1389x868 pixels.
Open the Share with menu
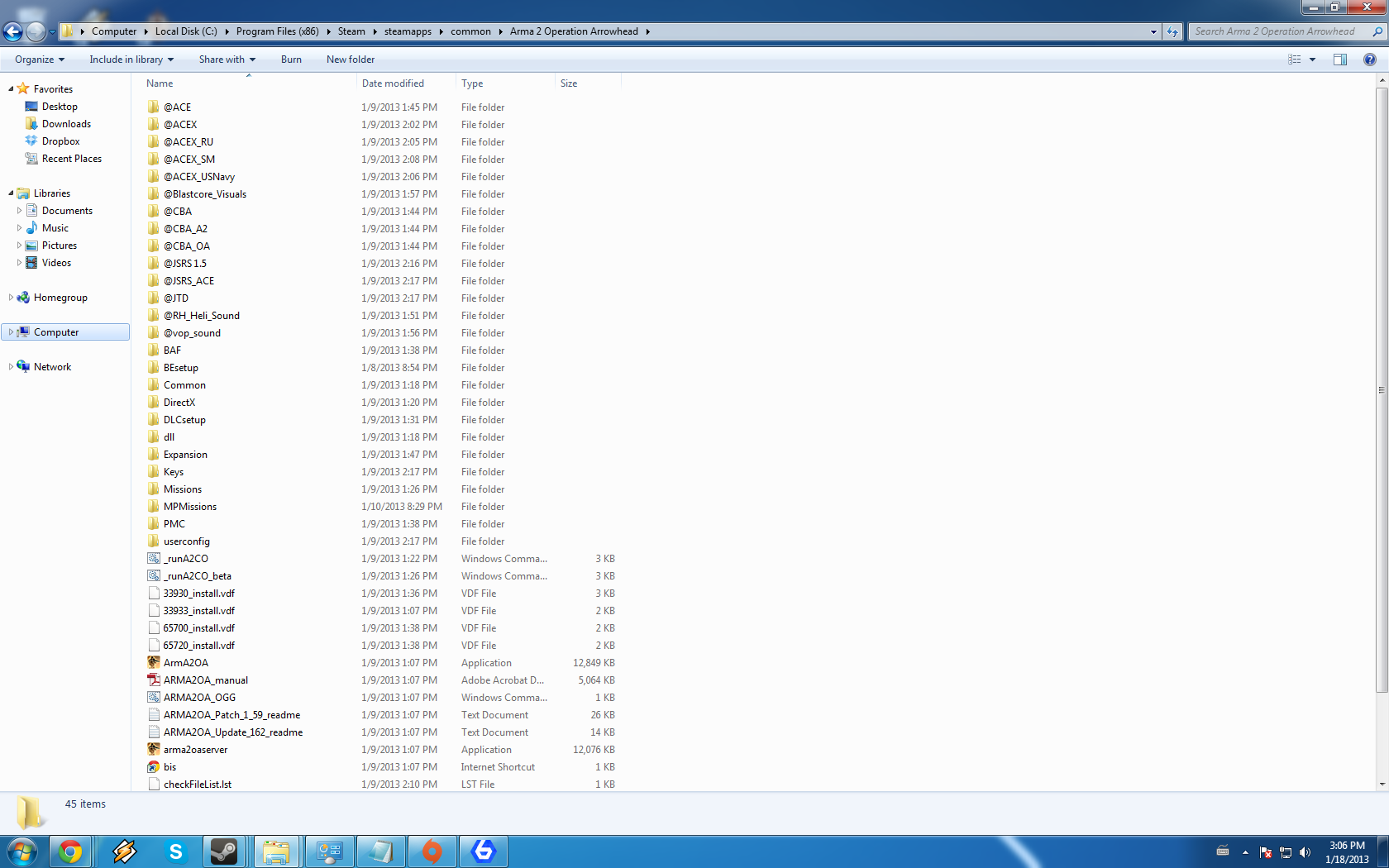click(x=227, y=60)
